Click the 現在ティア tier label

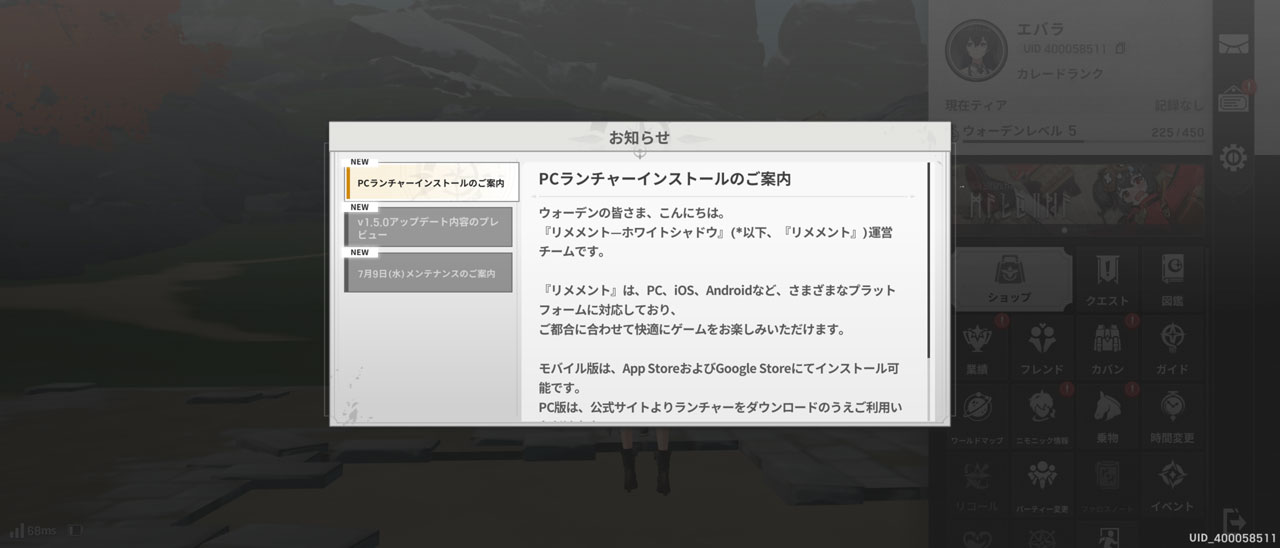point(976,105)
